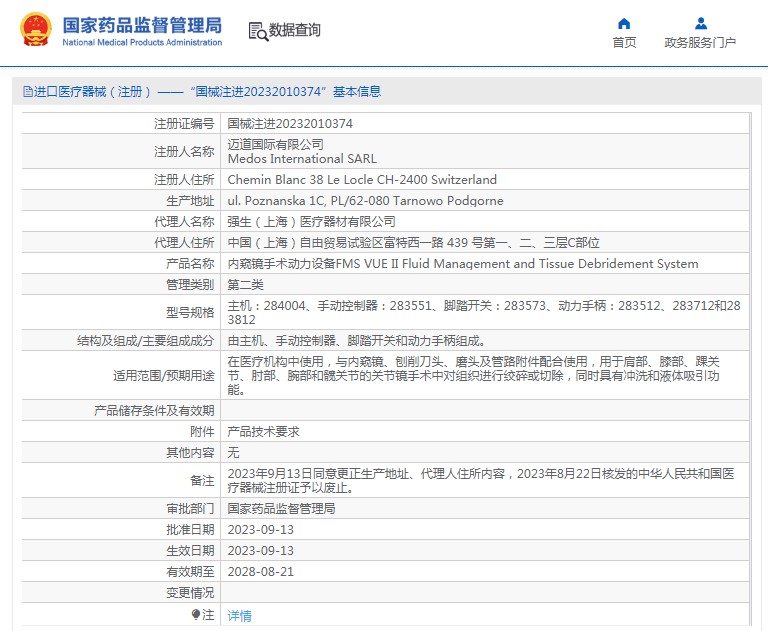Click the 注册人住所 row label
Viewport: 768px width, 631px height.
click(x=184, y=180)
